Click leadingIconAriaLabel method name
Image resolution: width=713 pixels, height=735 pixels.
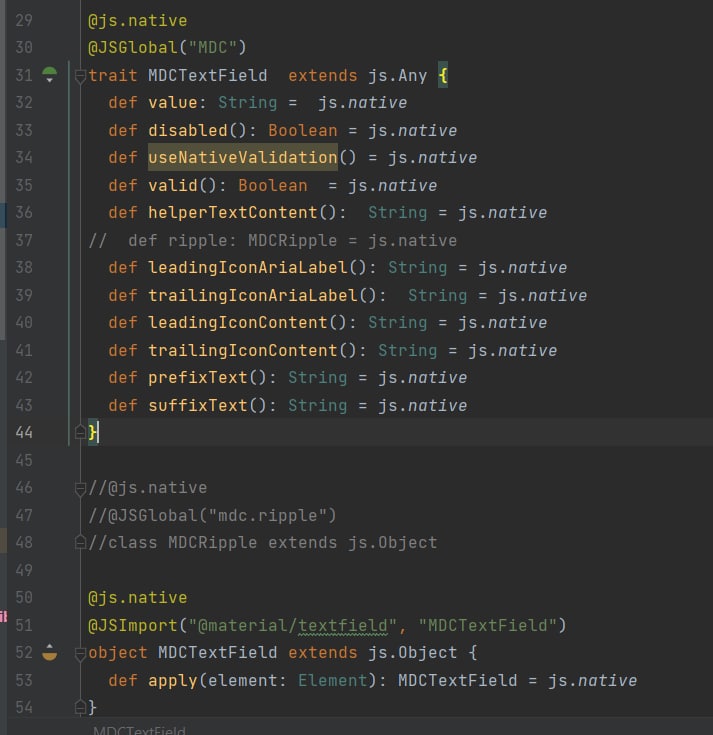(248, 268)
